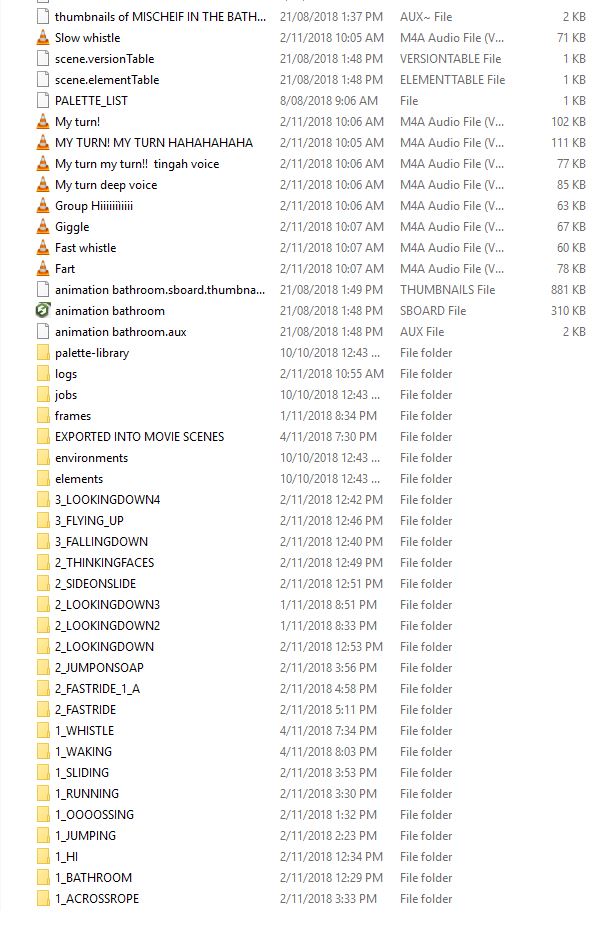Image resolution: width=605 pixels, height=926 pixels.
Task: Click VLC icon beside Fast whistle
Action: (x=43, y=248)
